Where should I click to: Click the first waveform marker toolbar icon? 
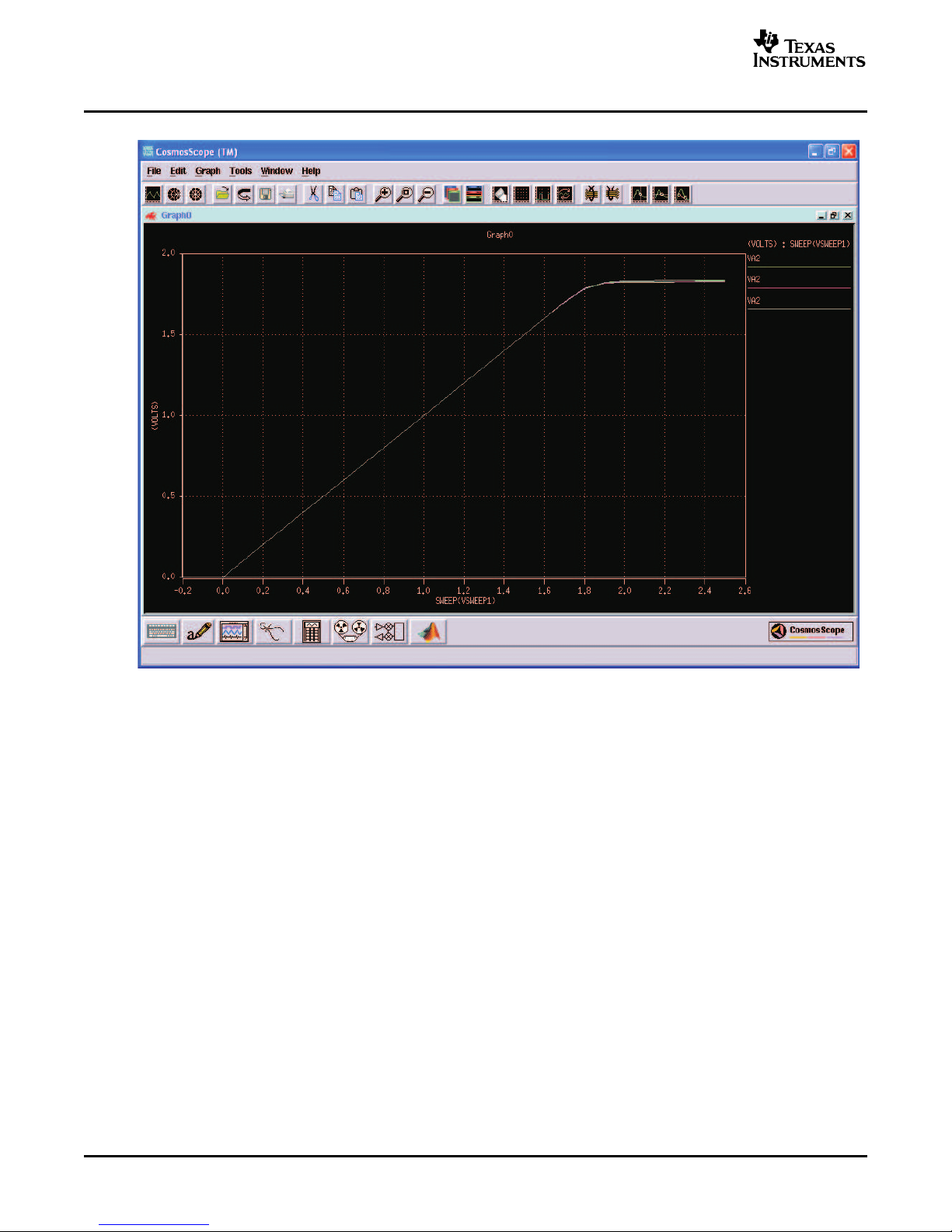(x=639, y=194)
